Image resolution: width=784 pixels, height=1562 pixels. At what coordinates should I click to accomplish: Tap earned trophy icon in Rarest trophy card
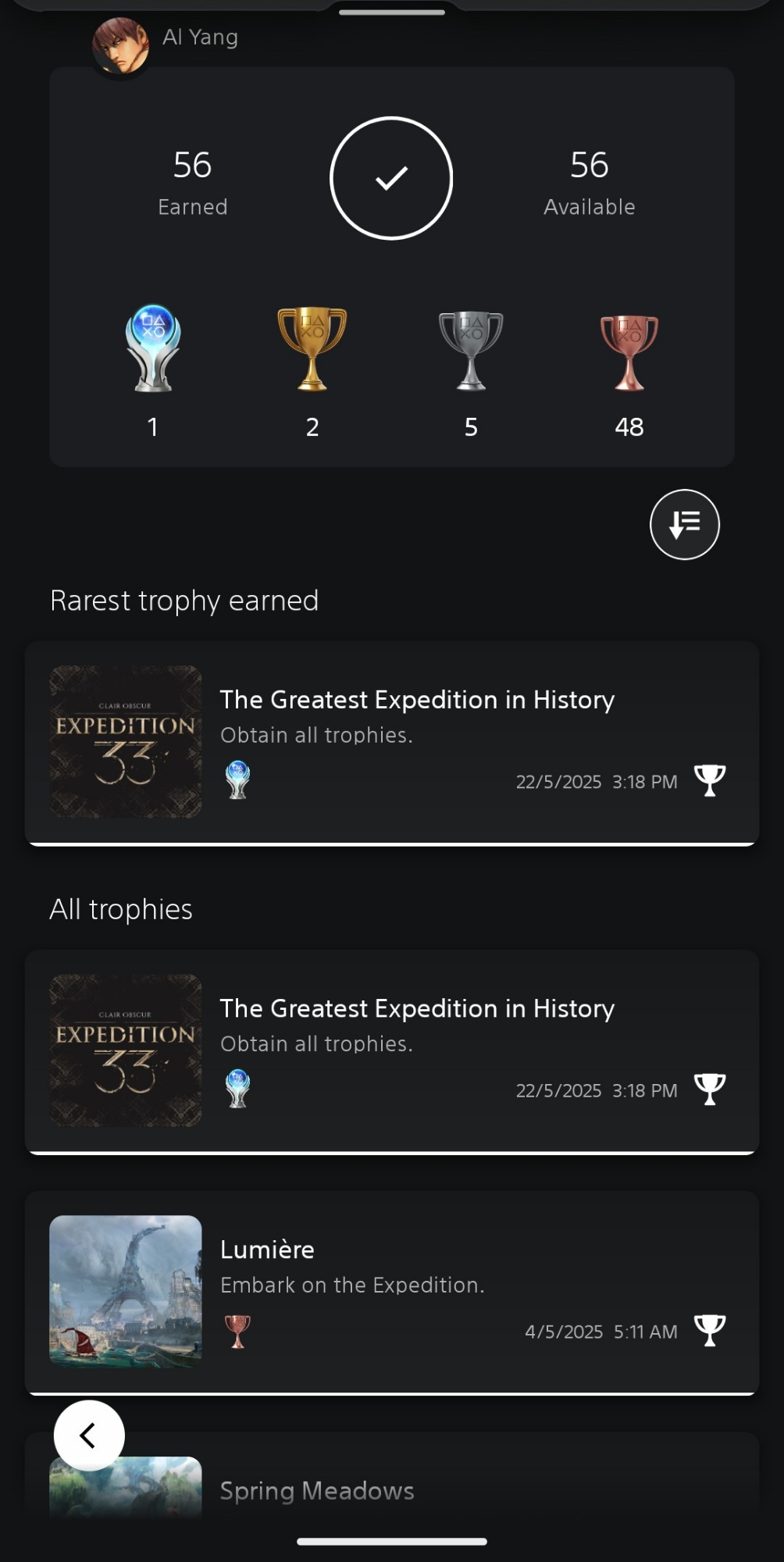pyautogui.click(x=709, y=780)
